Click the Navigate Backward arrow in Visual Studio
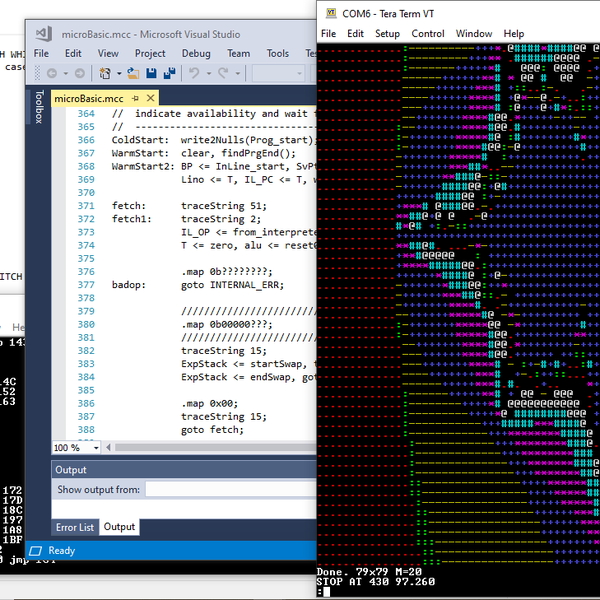Viewport: 600px width, 600px height. tap(52, 73)
